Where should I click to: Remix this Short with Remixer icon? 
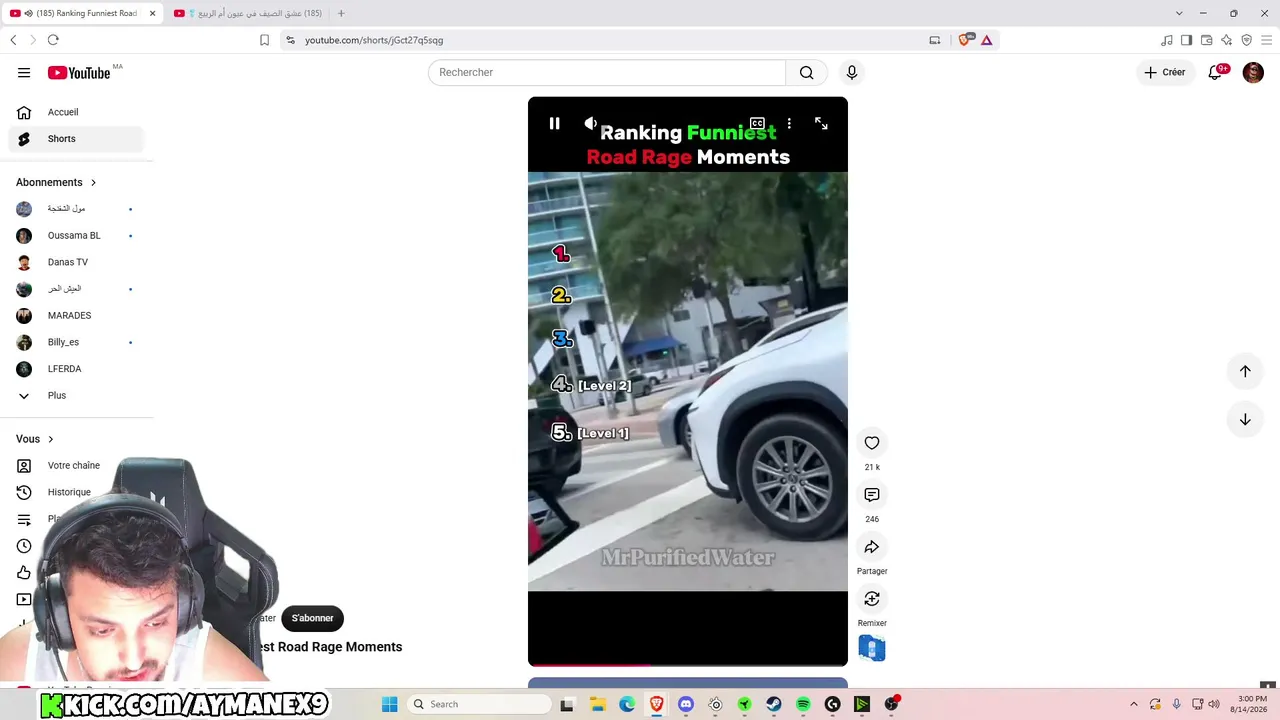click(872, 599)
